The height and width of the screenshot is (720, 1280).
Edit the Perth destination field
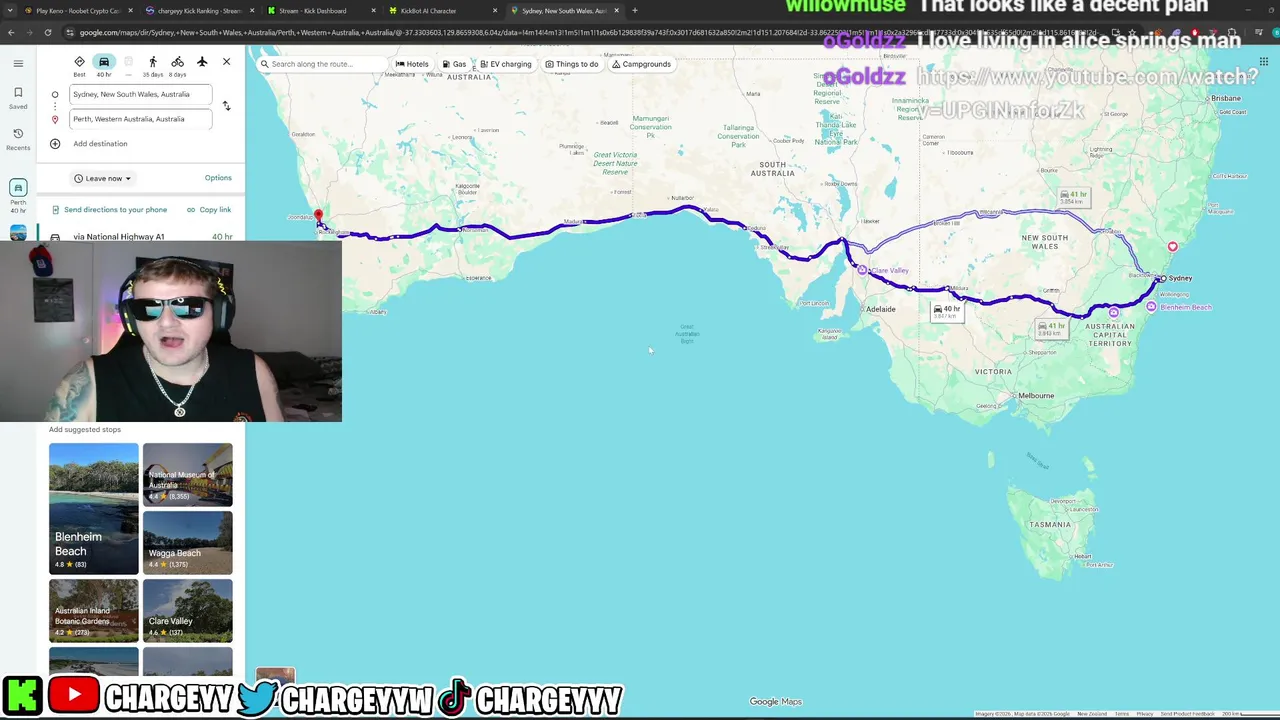coord(141,119)
